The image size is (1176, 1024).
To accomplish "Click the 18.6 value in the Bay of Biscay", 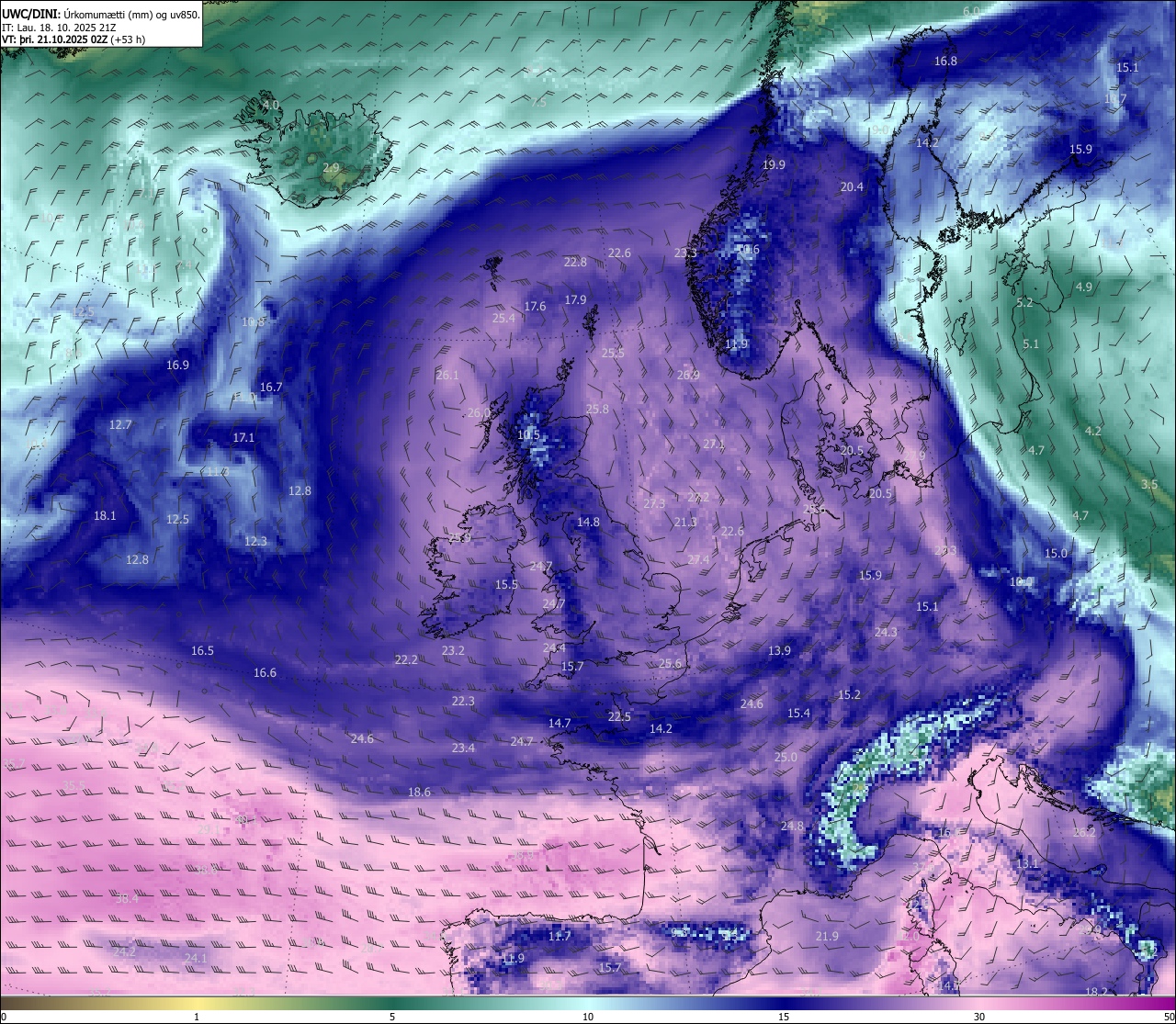I will (x=419, y=792).
